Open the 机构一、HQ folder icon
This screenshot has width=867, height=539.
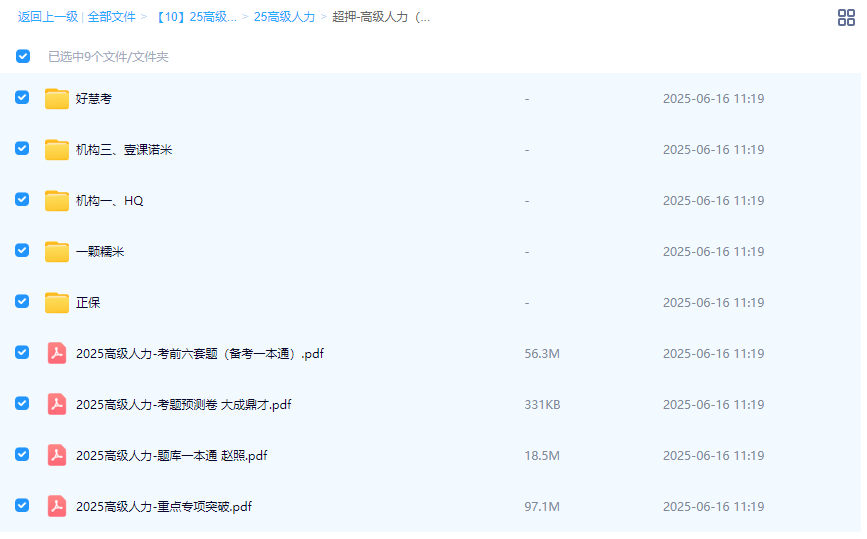(56, 201)
